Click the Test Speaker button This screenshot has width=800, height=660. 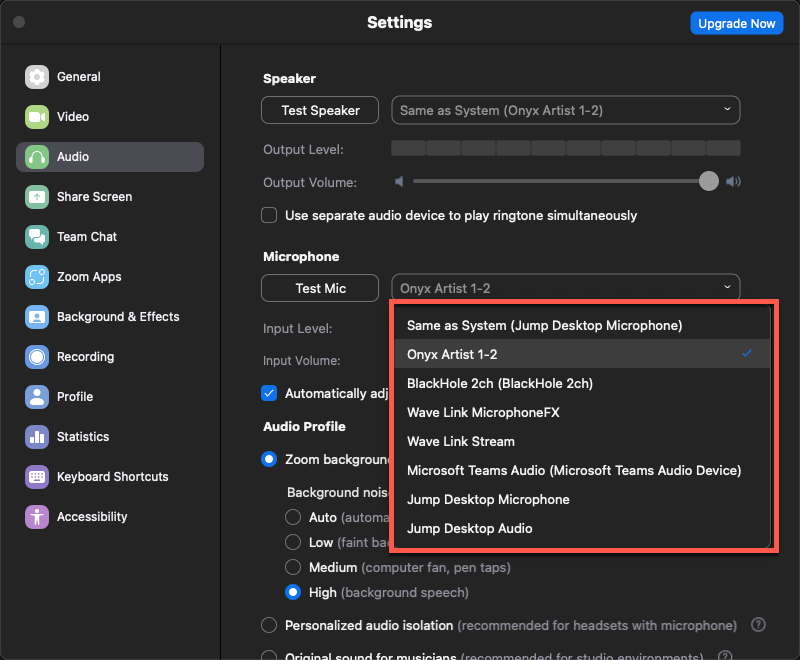point(320,110)
